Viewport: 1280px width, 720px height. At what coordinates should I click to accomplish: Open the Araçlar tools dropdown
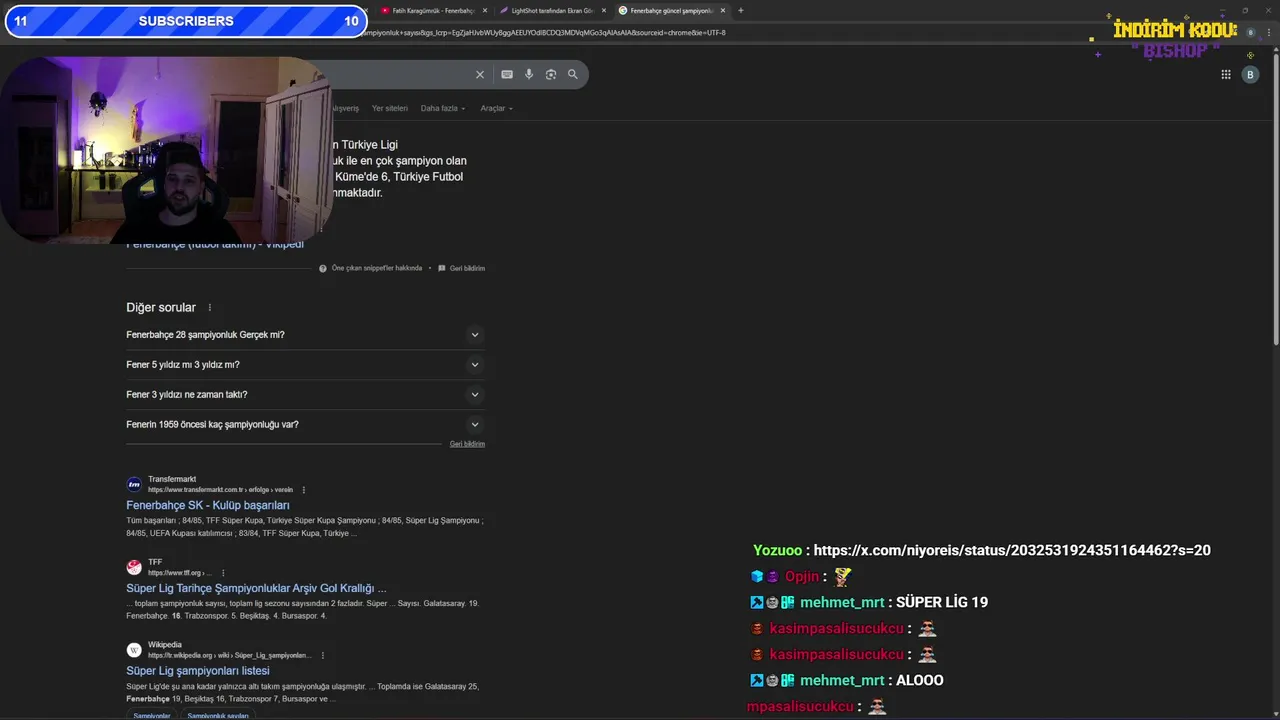[497, 108]
